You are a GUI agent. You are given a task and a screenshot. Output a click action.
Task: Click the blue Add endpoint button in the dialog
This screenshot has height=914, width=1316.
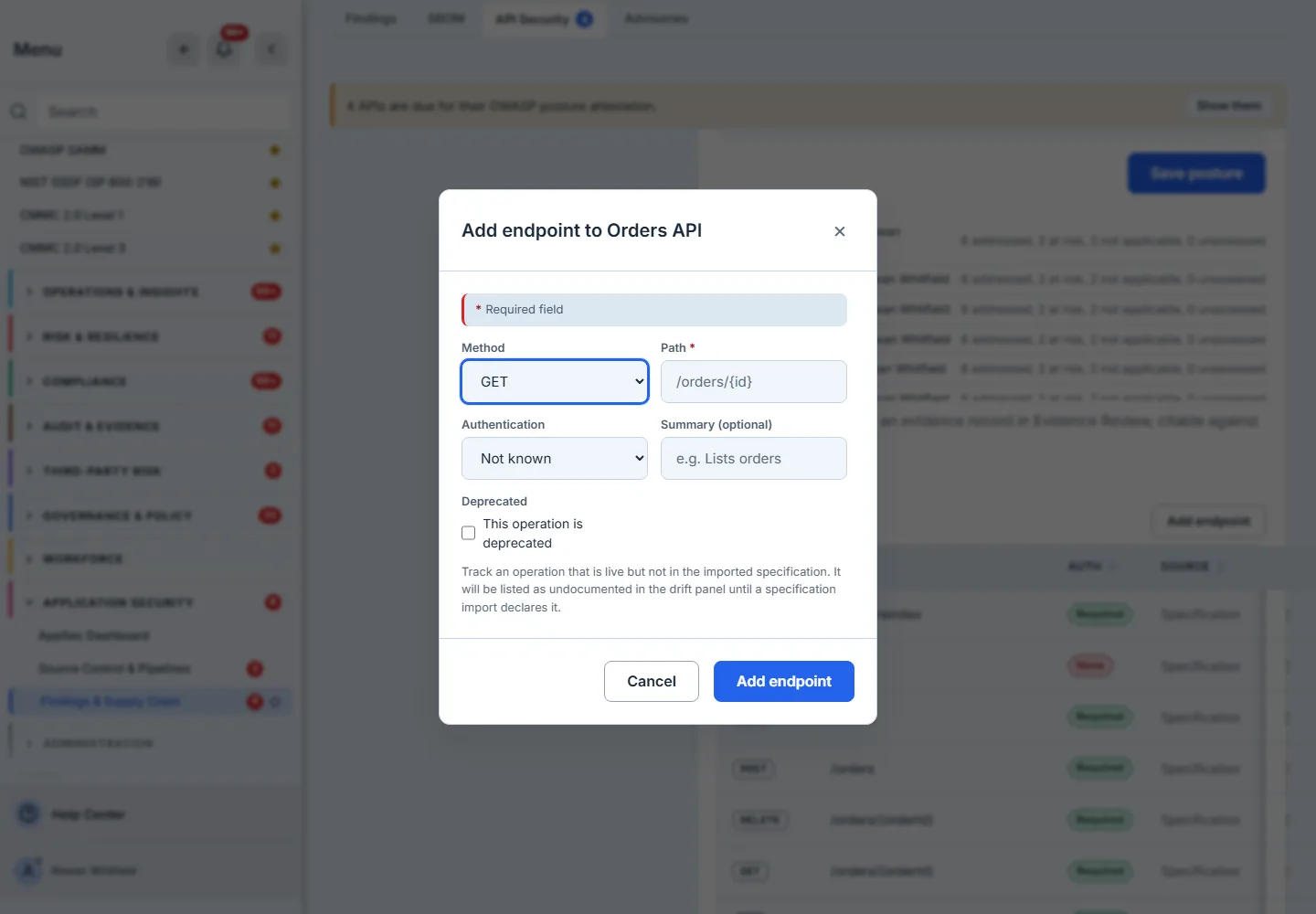point(783,681)
